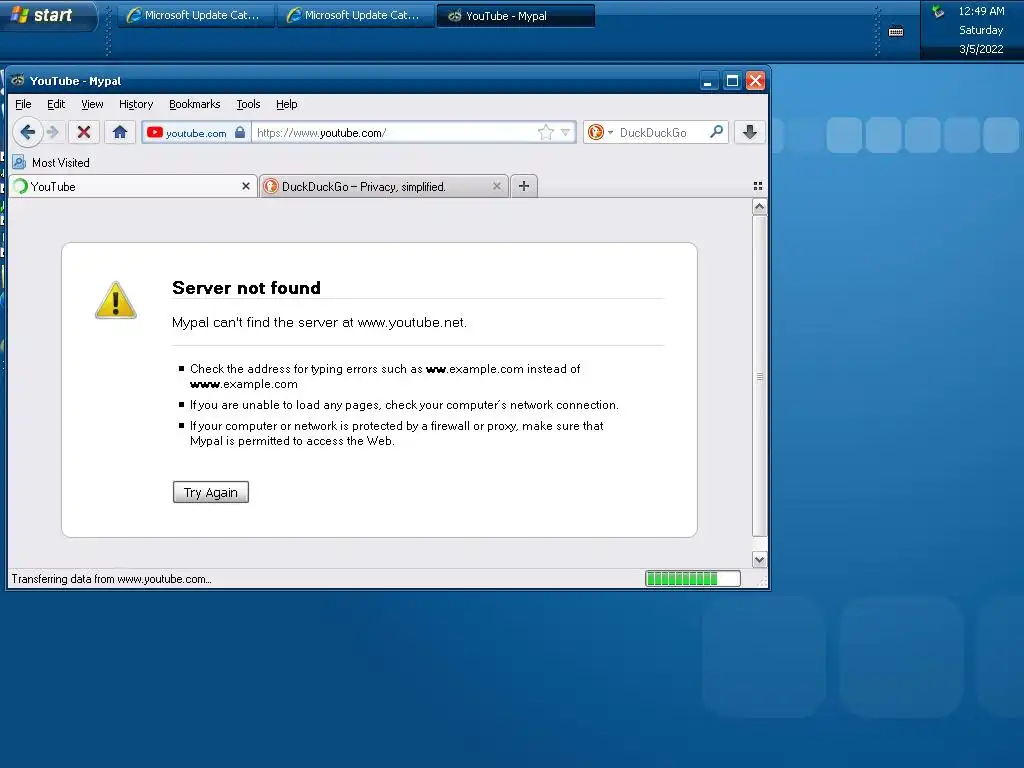This screenshot has height=768, width=1024.
Task: Open the DuckDuckGo search engine selector
Action: coord(600,133)
